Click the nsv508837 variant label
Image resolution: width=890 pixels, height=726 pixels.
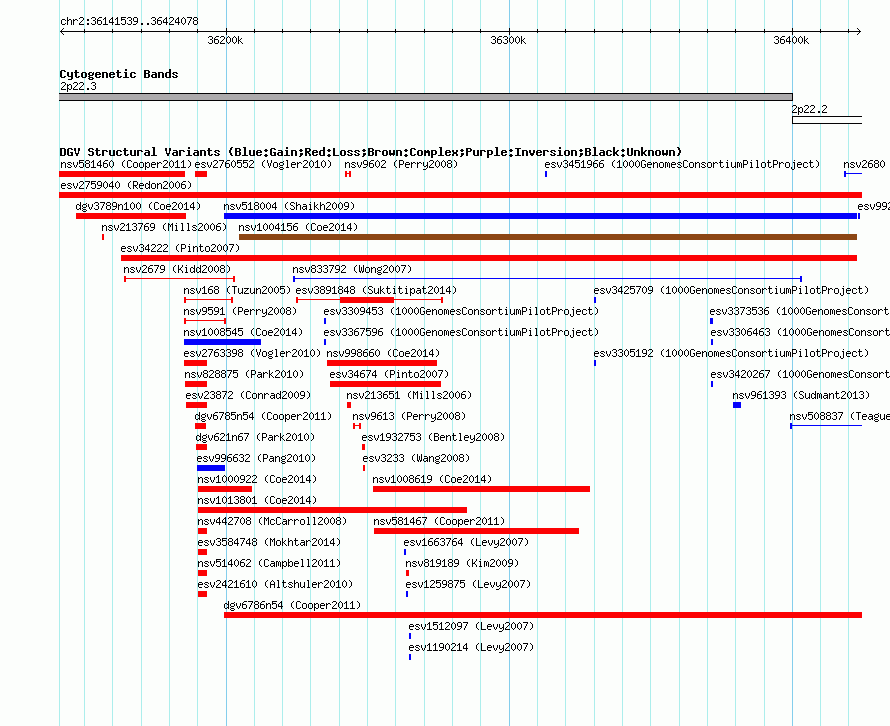point(839,417)
